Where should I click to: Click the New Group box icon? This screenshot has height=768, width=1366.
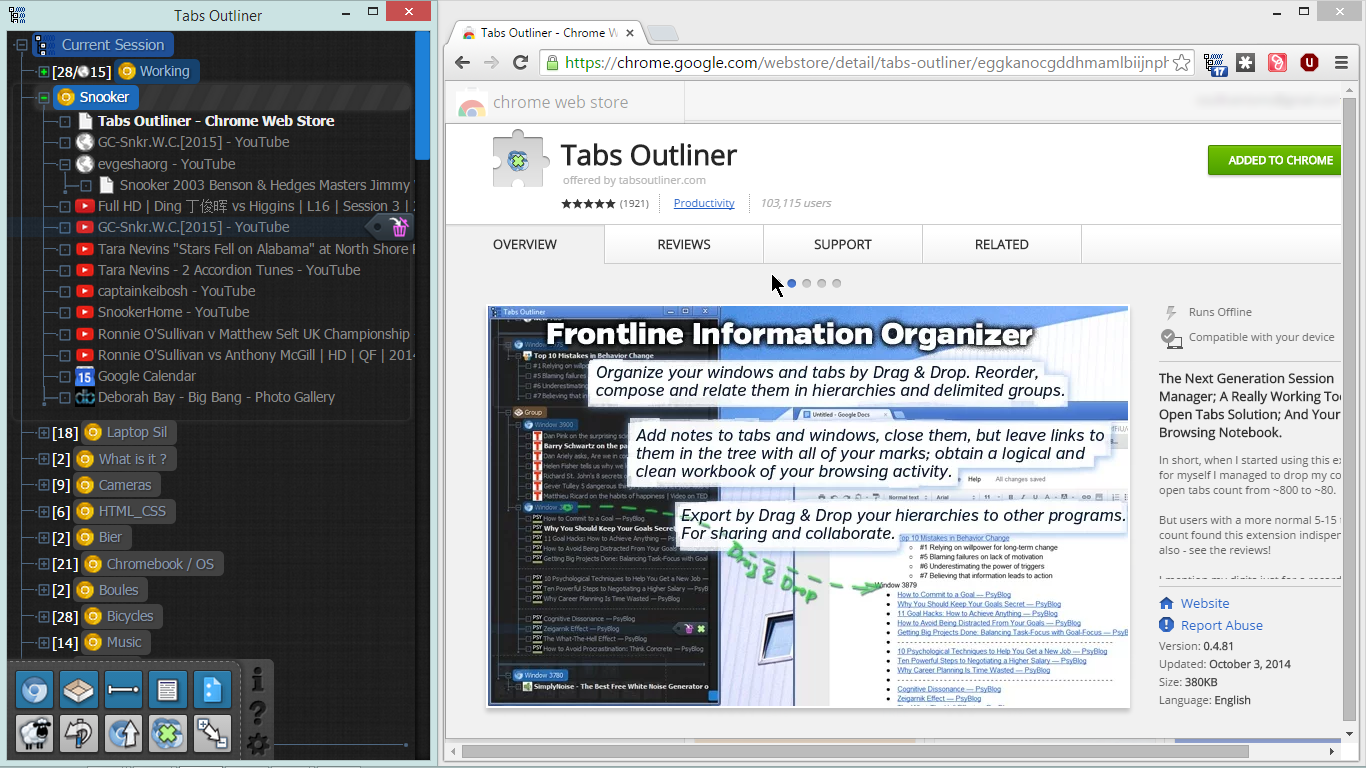pyautogui.click(x=79, y=690)
